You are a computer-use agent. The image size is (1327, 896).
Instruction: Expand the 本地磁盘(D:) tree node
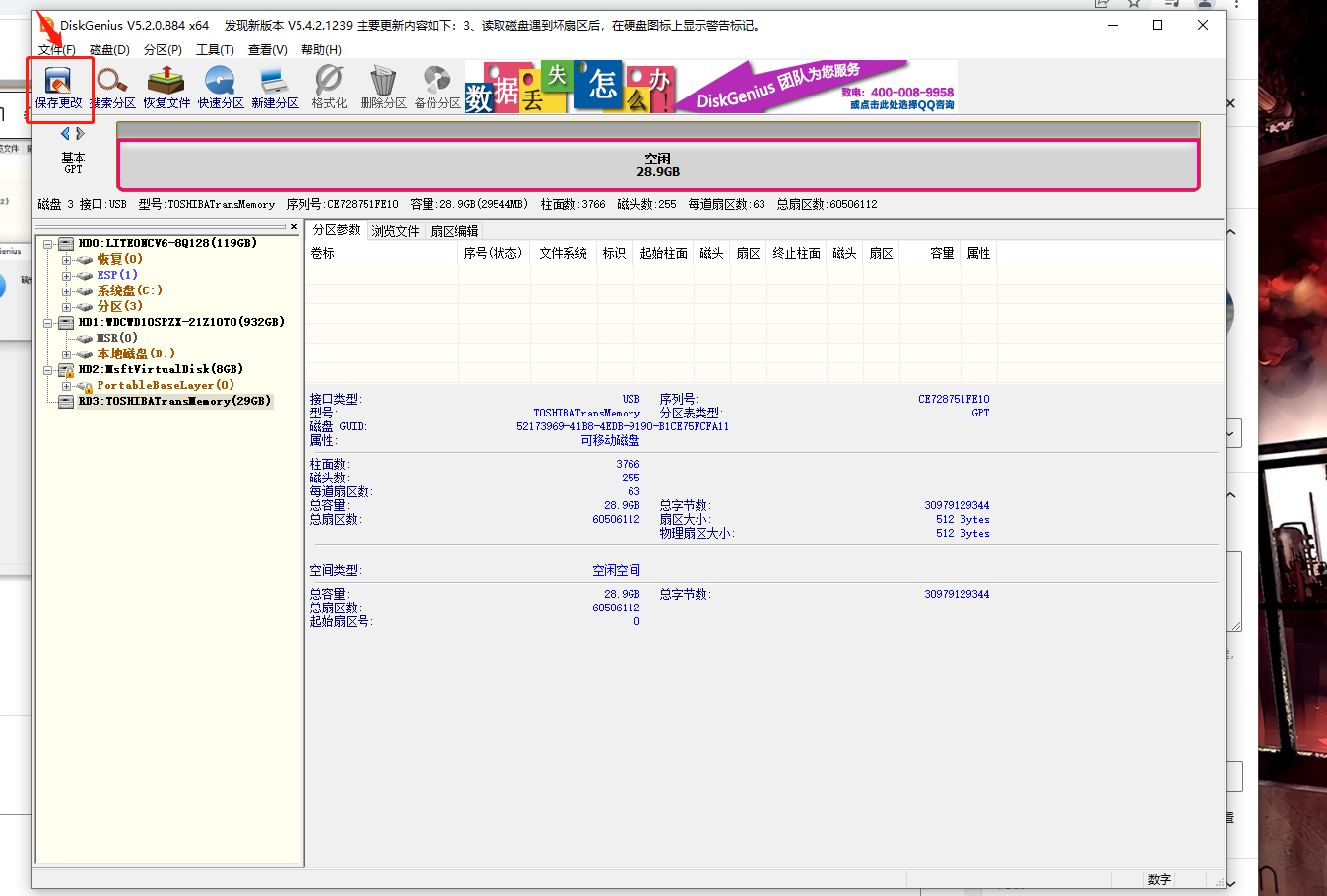coord(66,354)
